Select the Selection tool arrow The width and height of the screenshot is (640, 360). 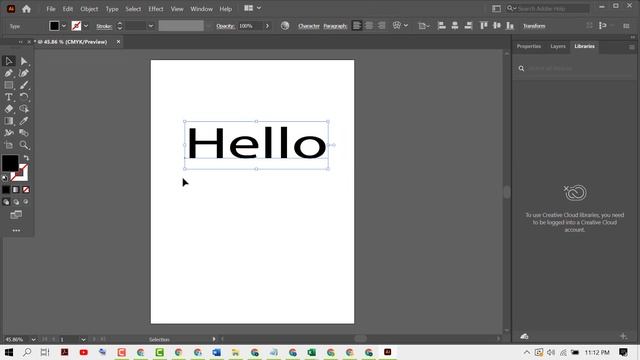pyautogui.click(x=9, y=61)
